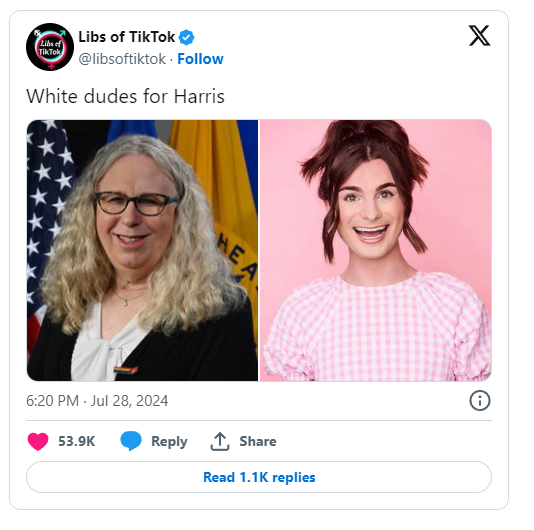Open the X logo link
The image size is (534, 530).
(479, 35)
